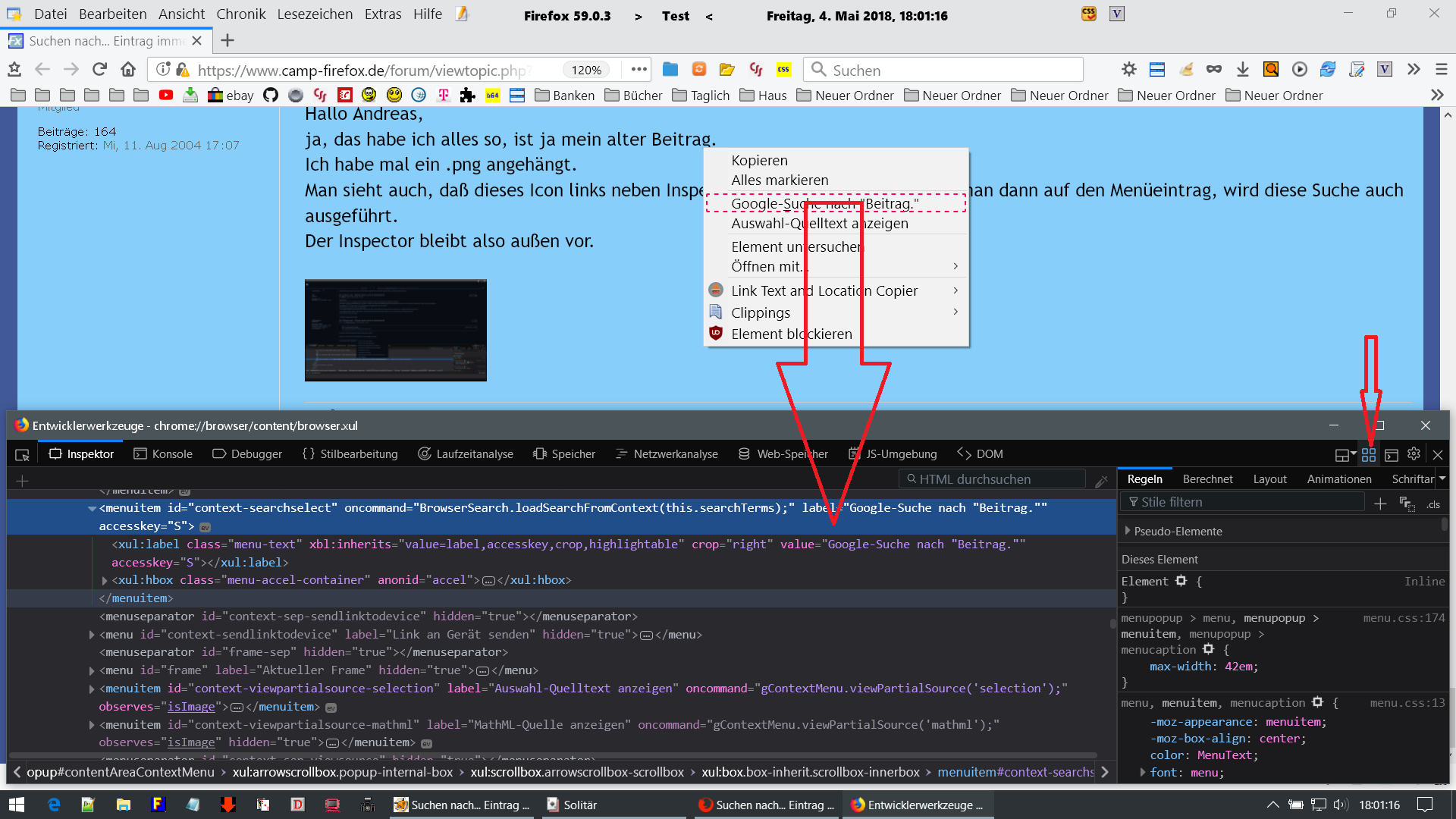
Task: Reload page with browser reload icon
Action: [99, 70]
